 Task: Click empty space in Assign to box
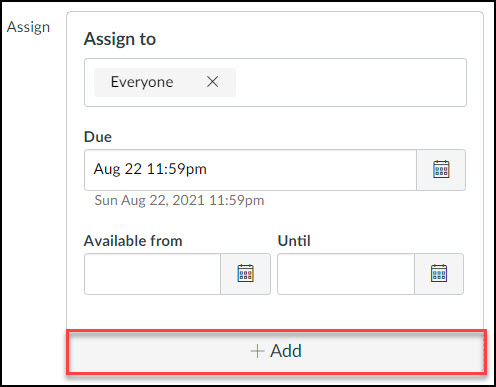pos(350,82)
